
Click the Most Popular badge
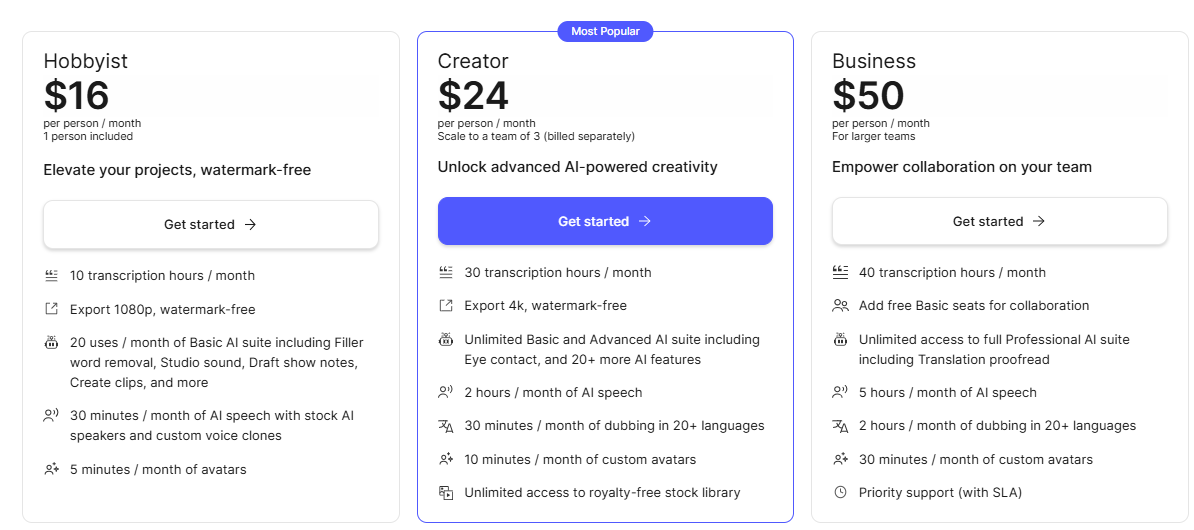[605, 32]
